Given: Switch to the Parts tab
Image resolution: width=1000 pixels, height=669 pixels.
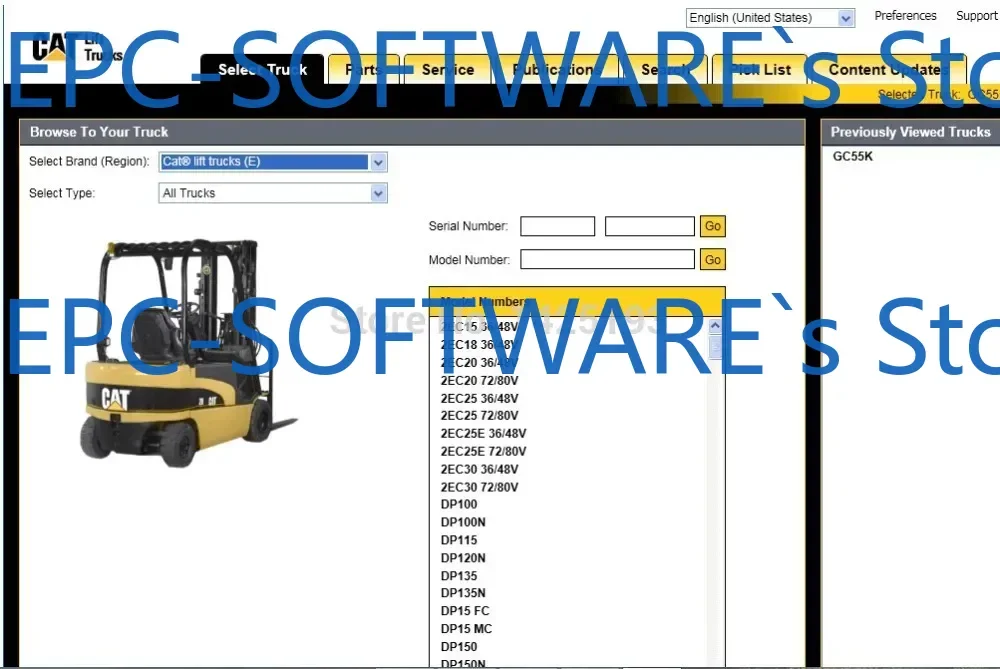Looking at the screenshot, I should click(364, 70).
